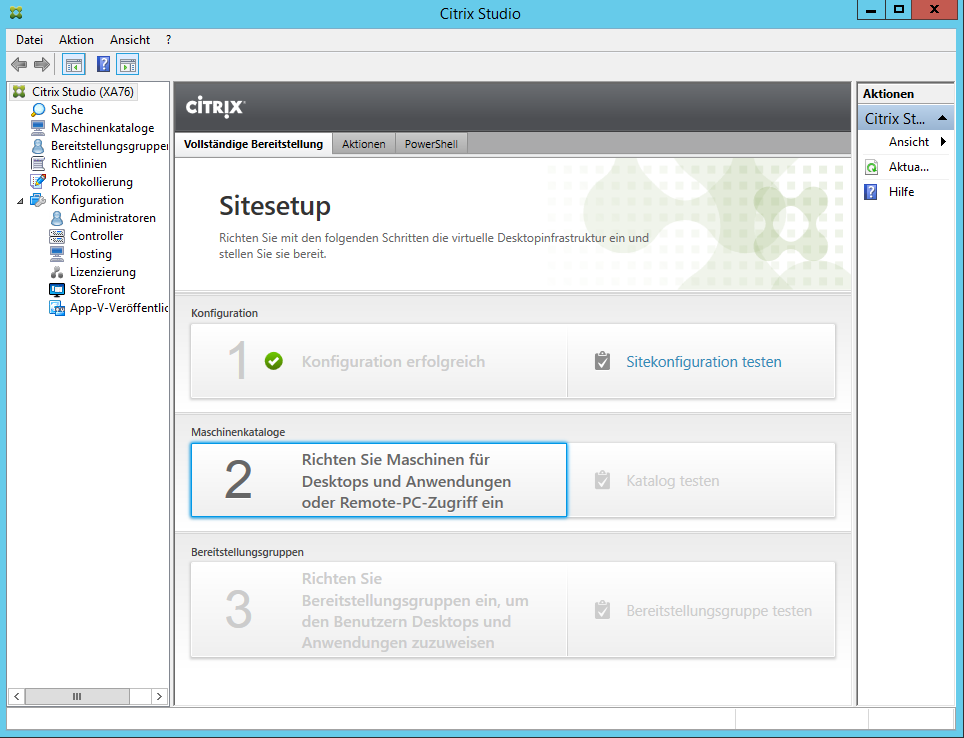Click the Citrix Studio icon in title bar
Viewport: 964px width, 738px height.
tap(16, 12)
